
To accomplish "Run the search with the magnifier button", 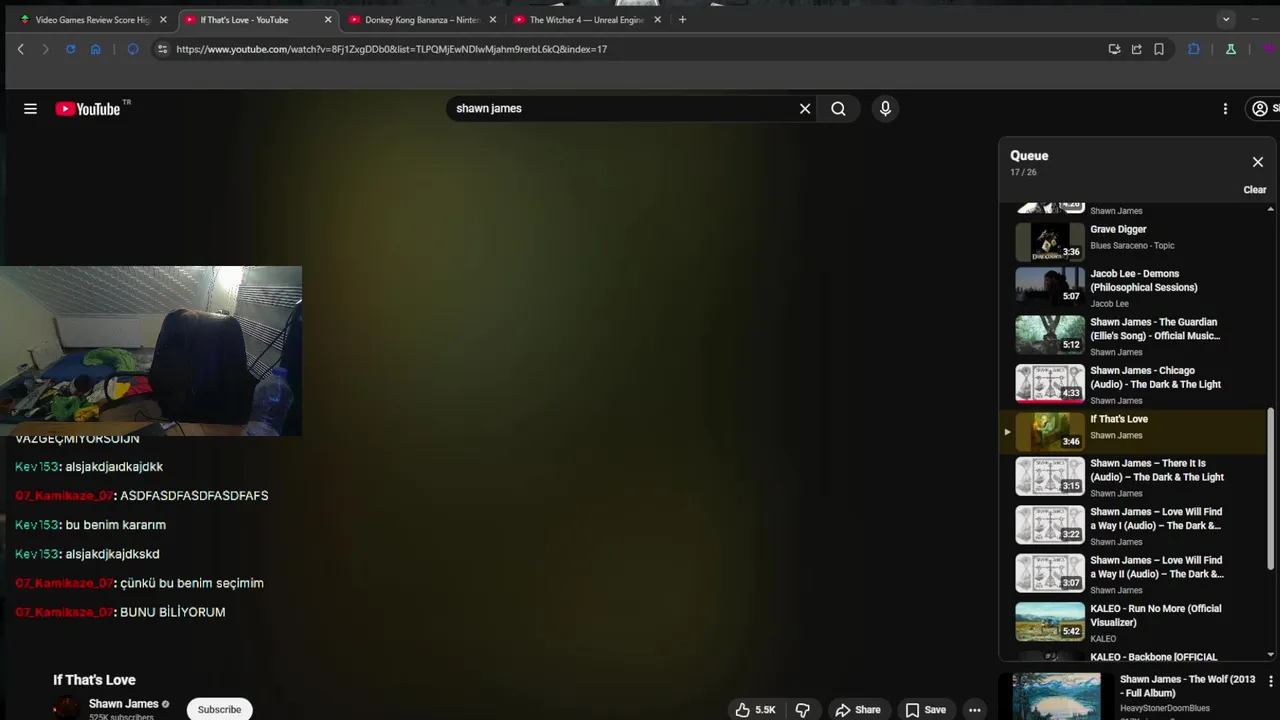I will point(838,108).
